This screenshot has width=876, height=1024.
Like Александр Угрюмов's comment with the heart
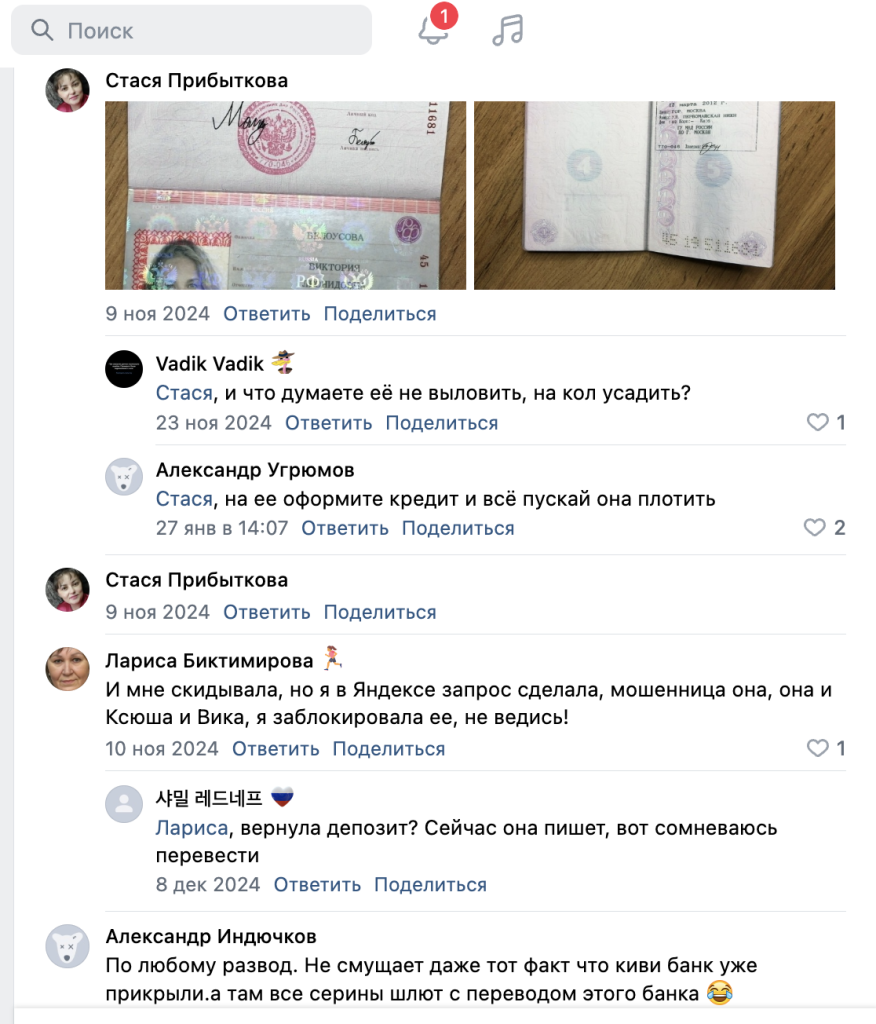[x=815, y=528]
